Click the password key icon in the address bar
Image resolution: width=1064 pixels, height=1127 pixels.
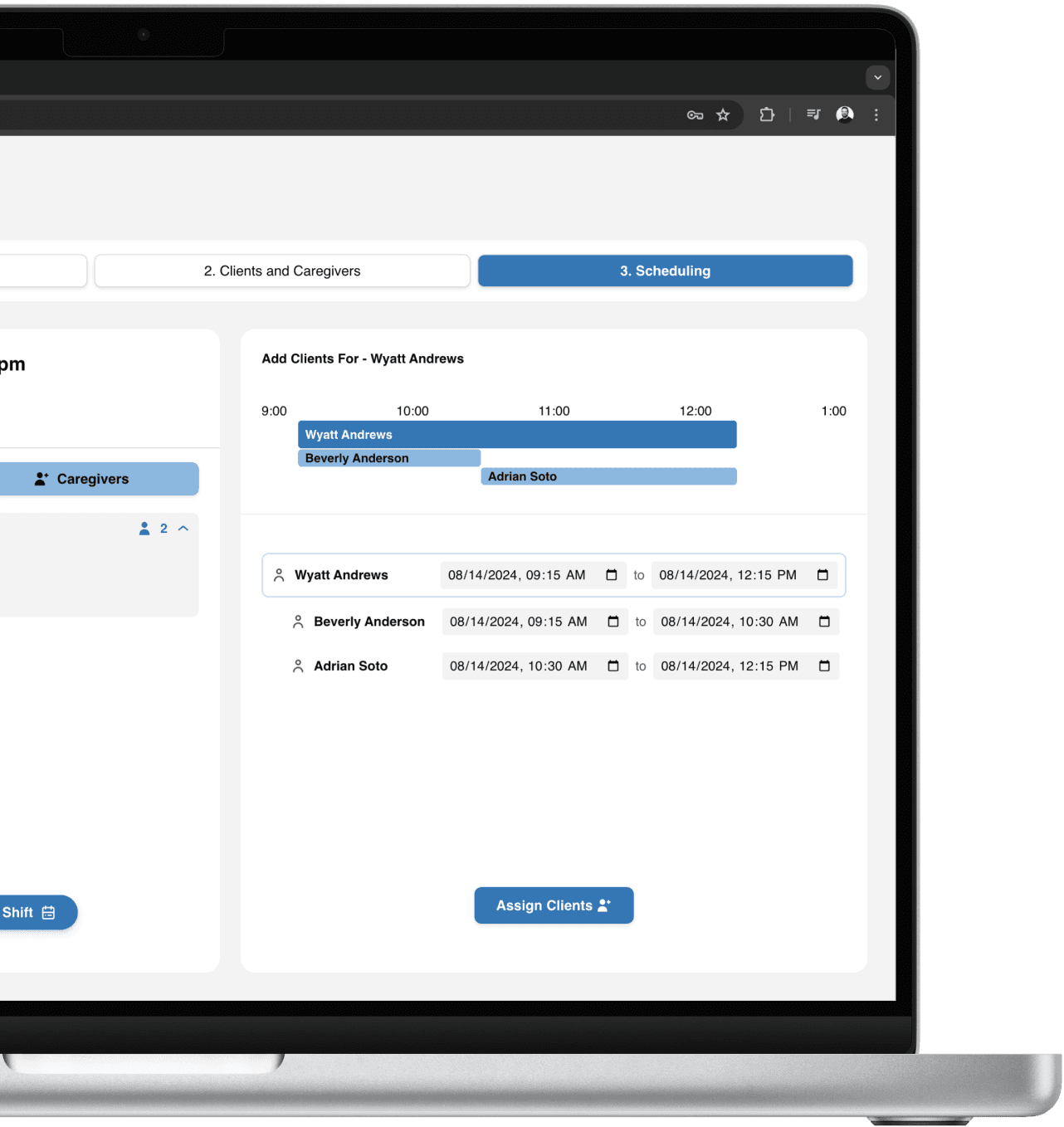point(695,115)
